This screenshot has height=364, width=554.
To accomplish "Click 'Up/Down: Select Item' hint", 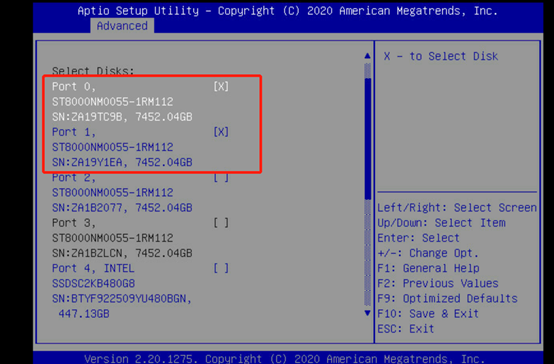I will tap(441, 223).
